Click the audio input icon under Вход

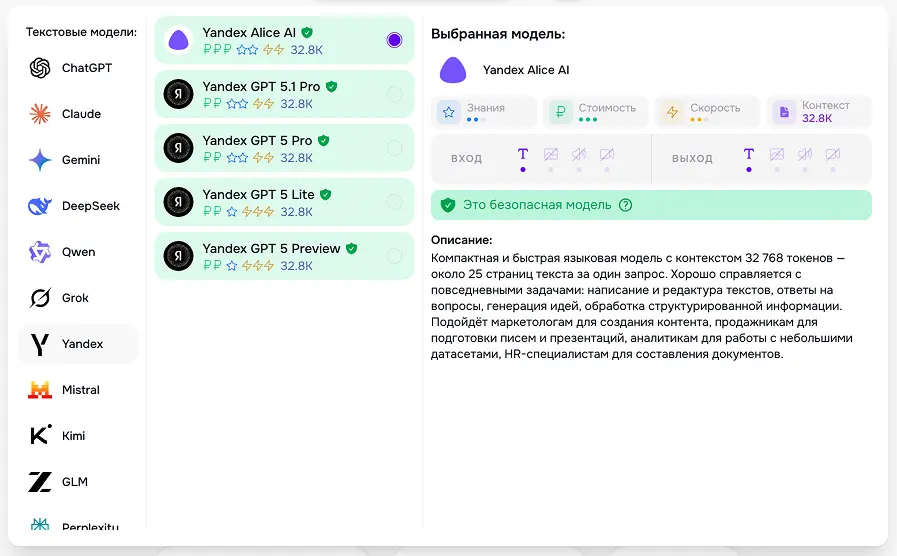(579, 154)
